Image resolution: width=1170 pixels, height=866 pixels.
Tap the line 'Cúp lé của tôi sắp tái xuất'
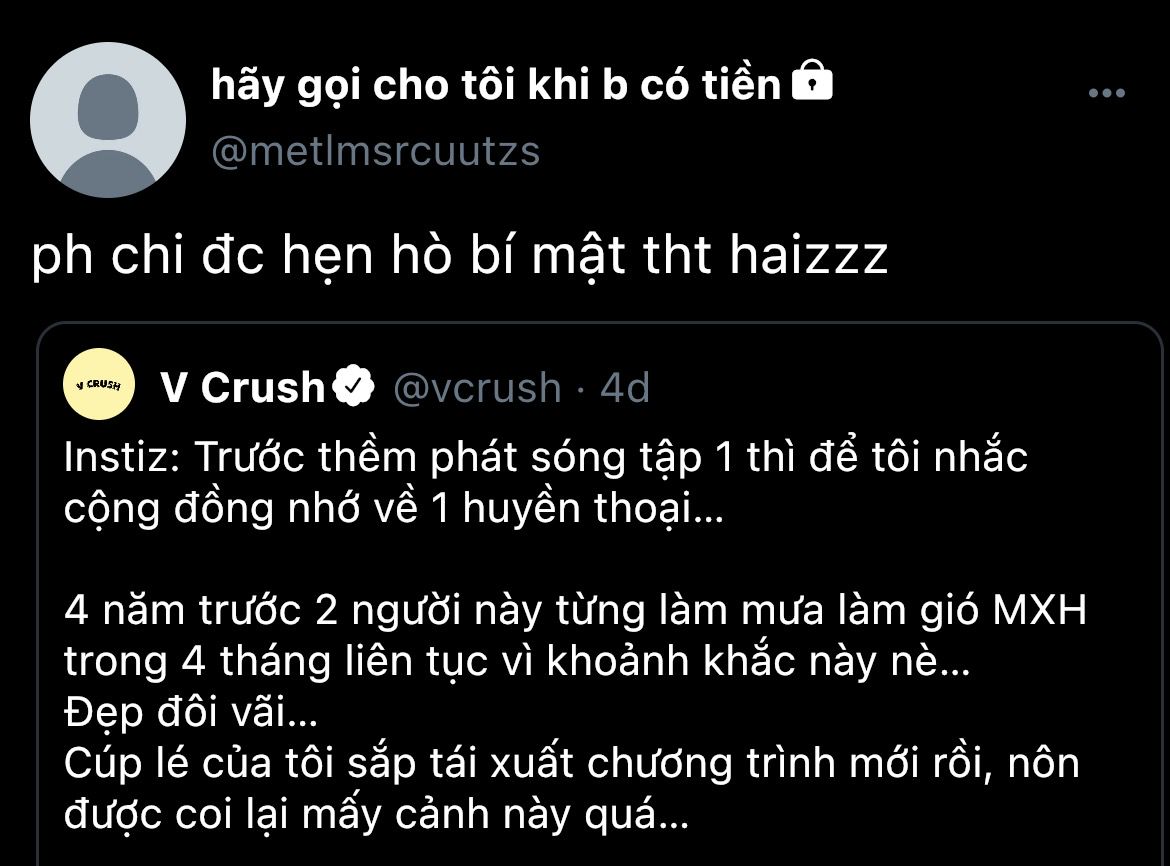572,764
